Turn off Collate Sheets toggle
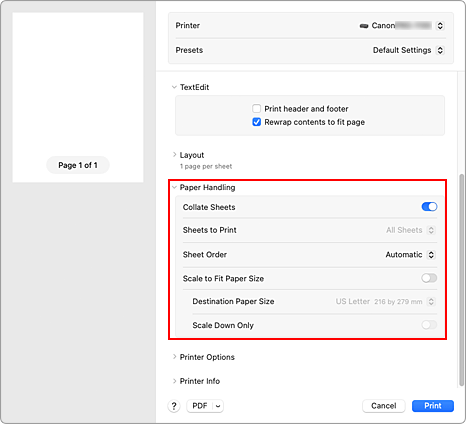This screenshot has width=467, height=425. pyautogui.click(x=429, y=207)
